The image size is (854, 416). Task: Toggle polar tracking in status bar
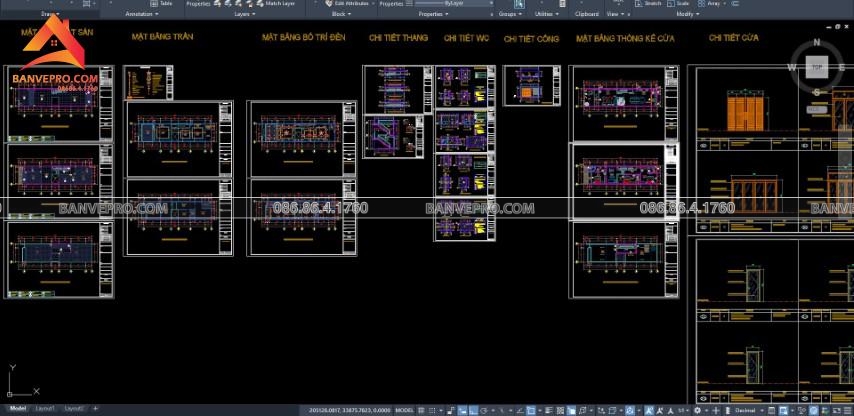484,410
